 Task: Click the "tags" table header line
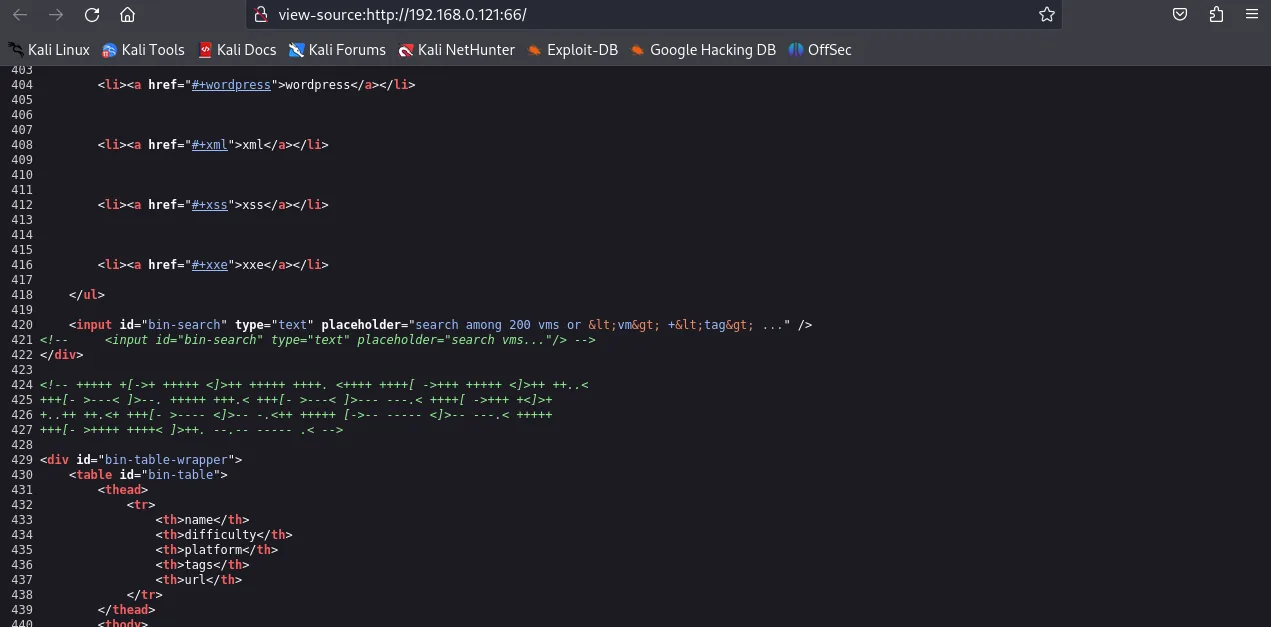click(202, 565)
